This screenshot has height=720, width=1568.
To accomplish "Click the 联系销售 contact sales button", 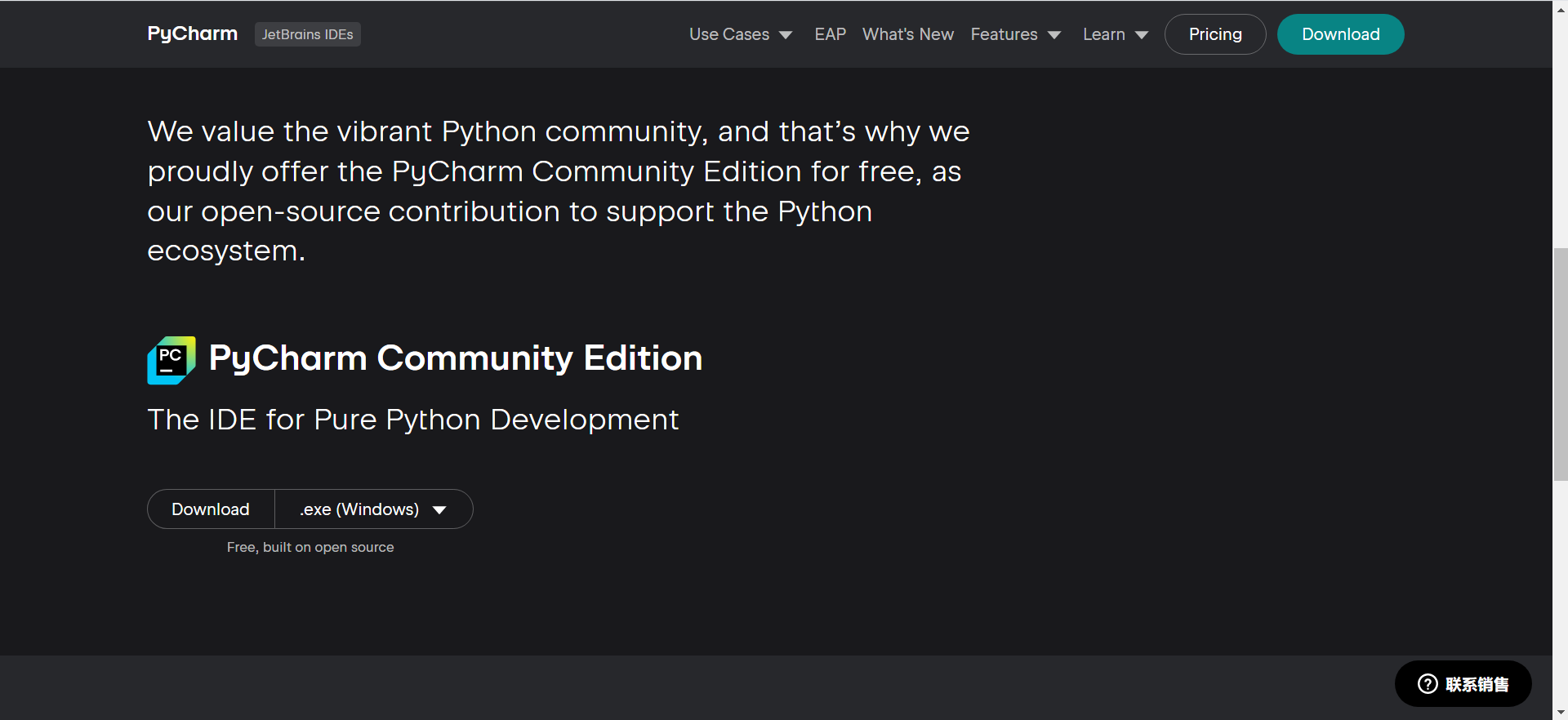I will pos(1476,684).
